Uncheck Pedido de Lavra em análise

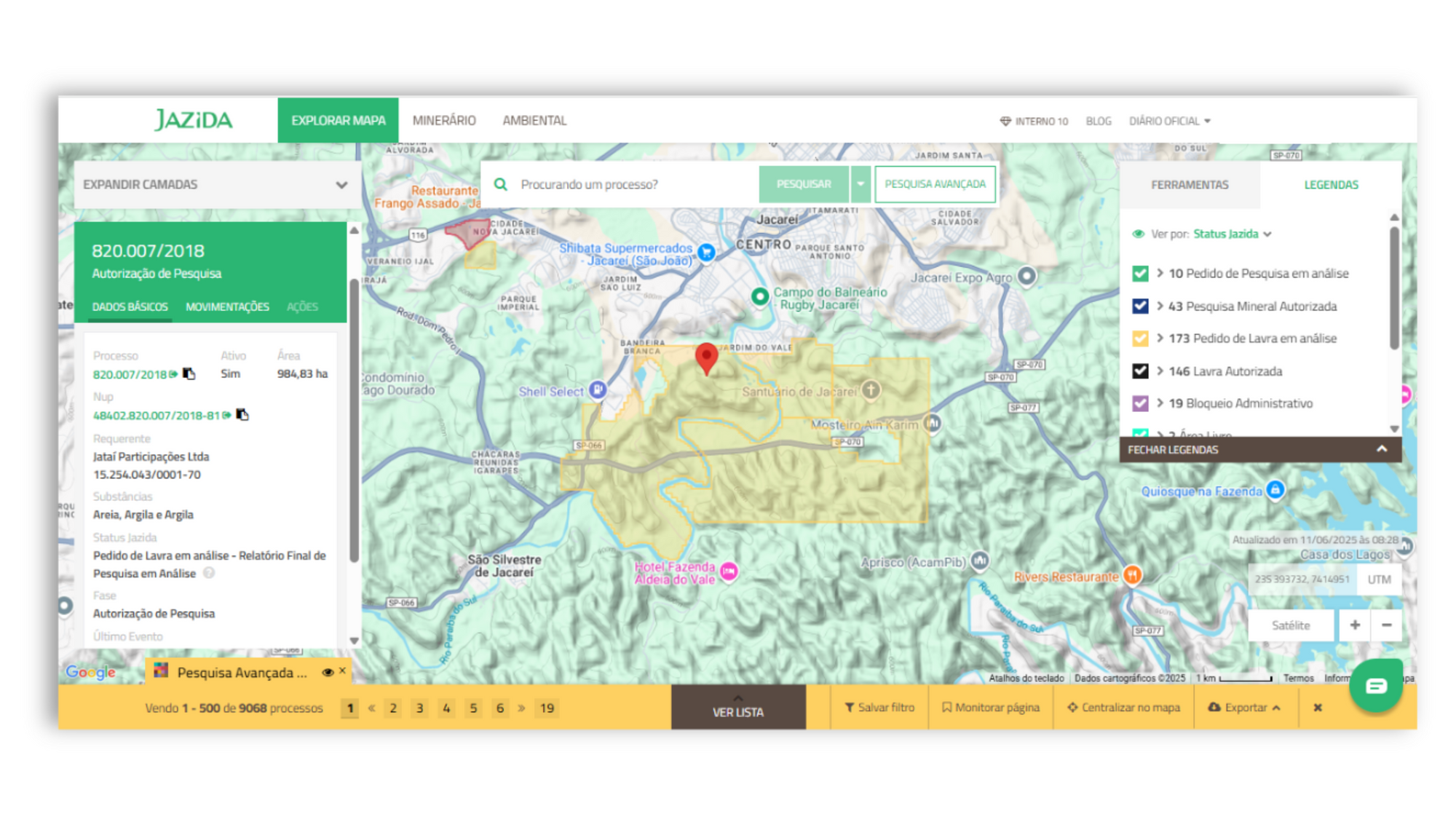[x=1140, y=339]
